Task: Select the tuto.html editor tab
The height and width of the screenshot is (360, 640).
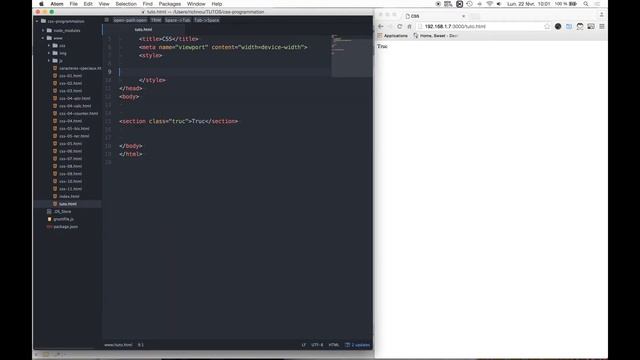Action: pos(143,29)
